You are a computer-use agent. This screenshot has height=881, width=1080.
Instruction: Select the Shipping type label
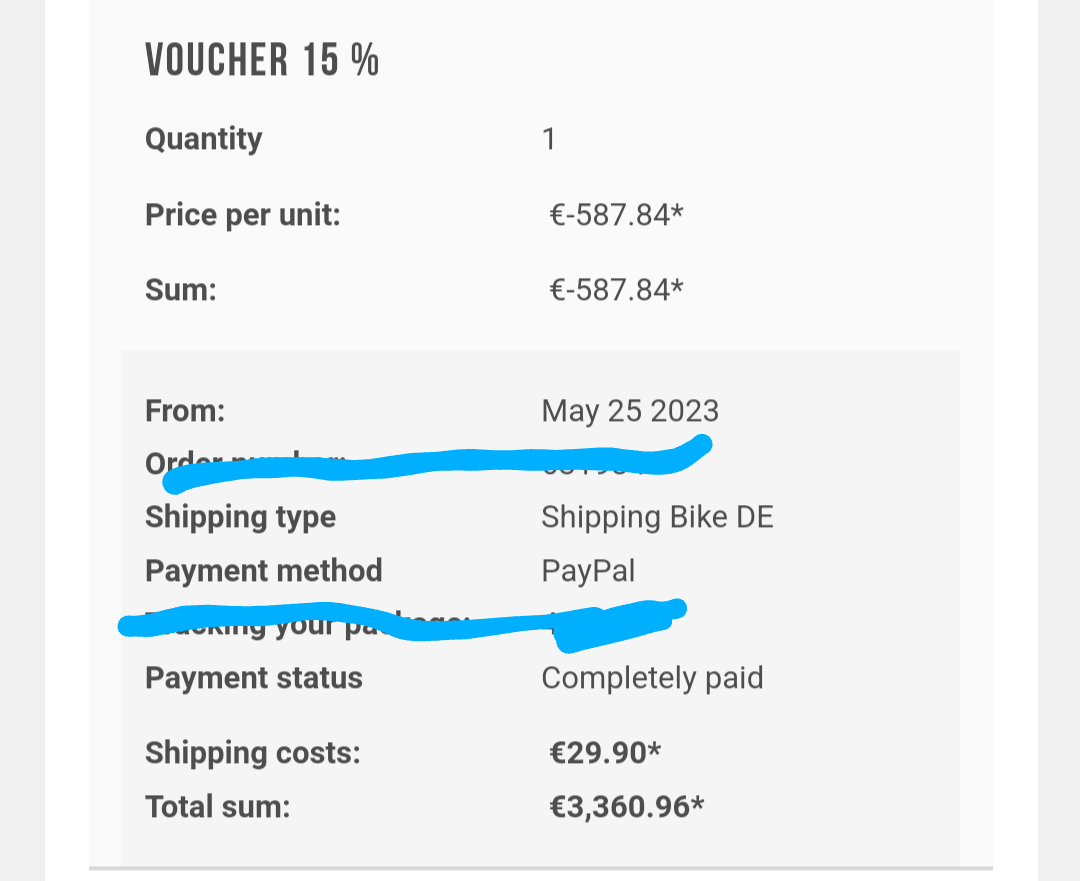pyautogui.click(x=240, y=517)
